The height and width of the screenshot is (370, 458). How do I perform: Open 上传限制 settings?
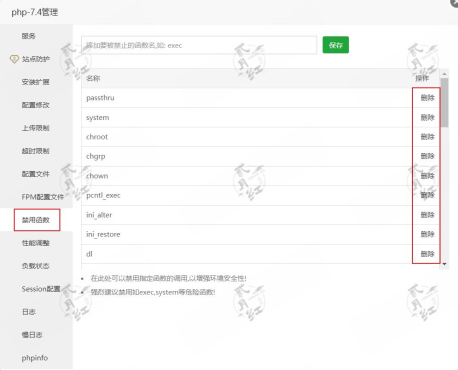(35, 128)
